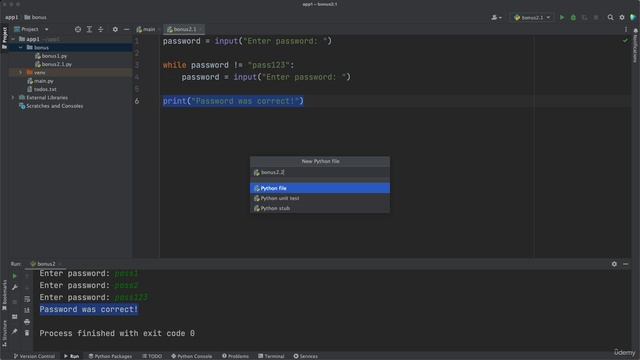This screenshot has width=640, height=360.
Task: Toggle Bookmarks sidebar vertical tab
Action: (x=4, y=295)
